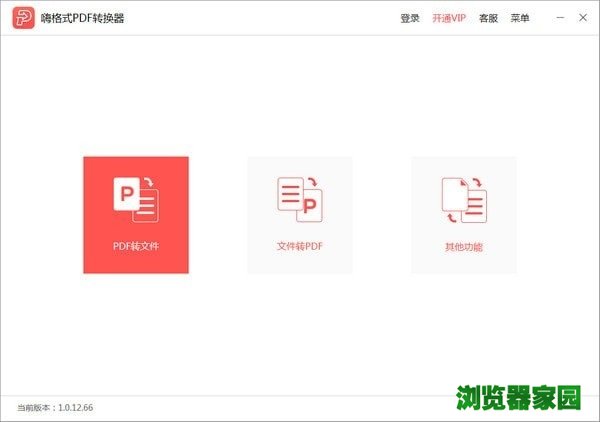The image size is (600, 422).
Task: Click the red PDF converter app logo
Action: point(20,18)
